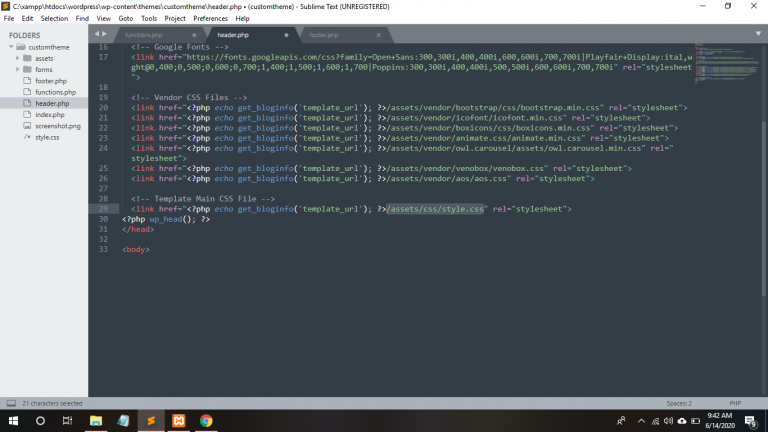Select the header.php tab

233,35
